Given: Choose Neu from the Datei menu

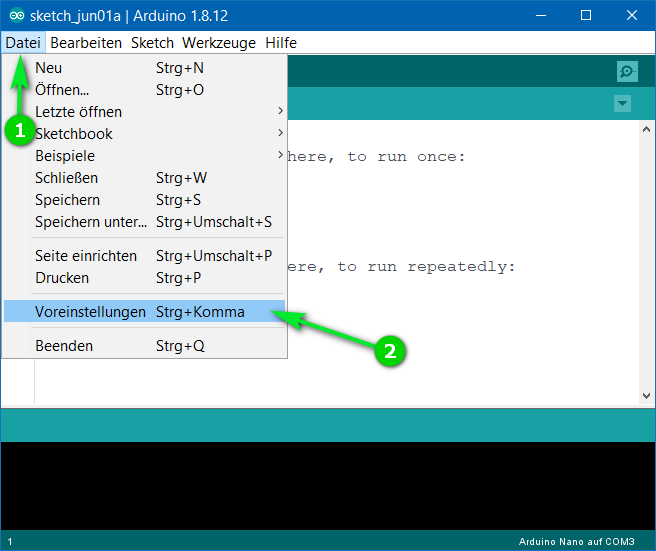Looking at the screenshot, I should tap(144, 68).
